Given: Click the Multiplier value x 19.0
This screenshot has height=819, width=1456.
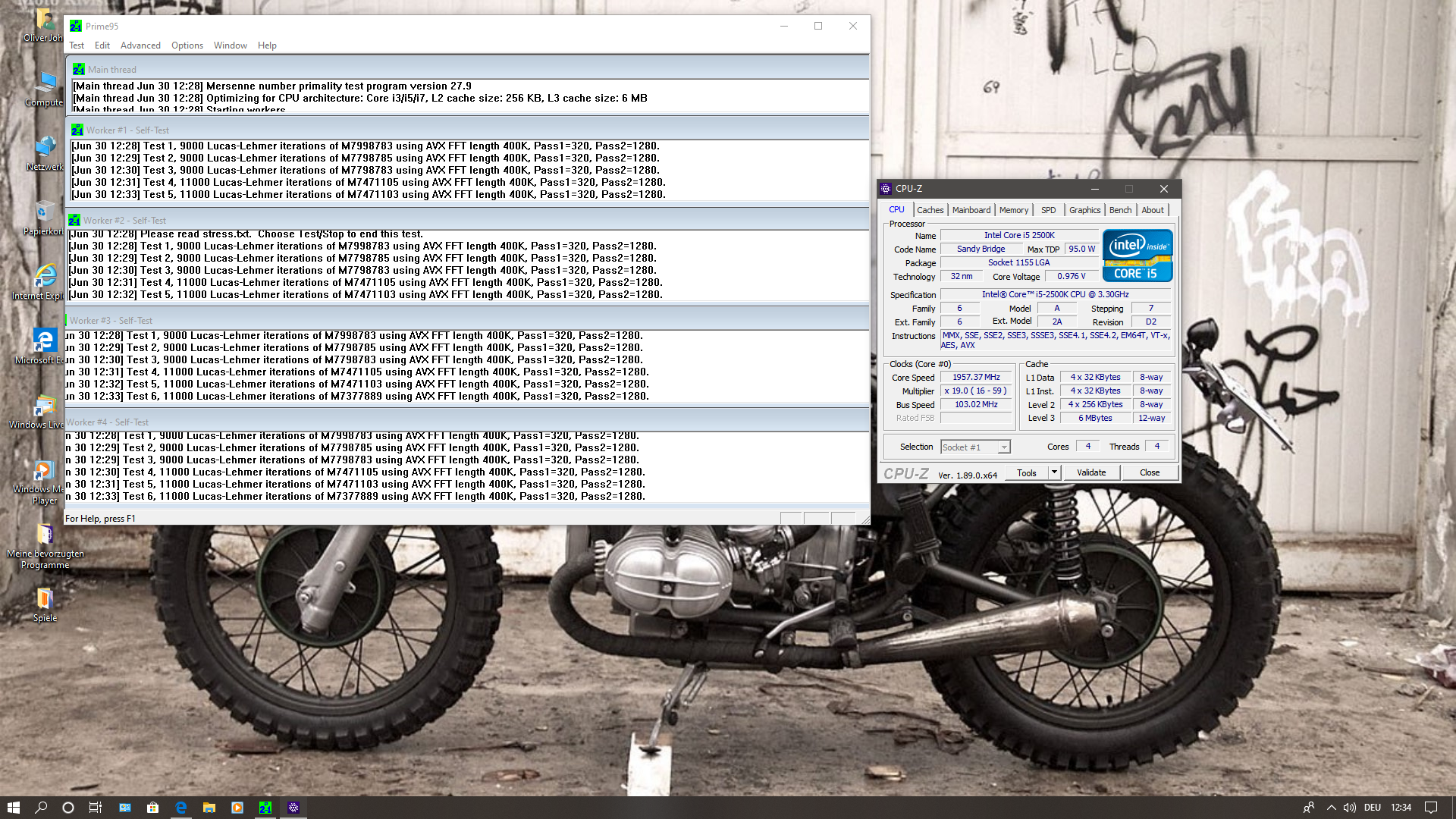Looking at the screenshot, I should 976,391.
